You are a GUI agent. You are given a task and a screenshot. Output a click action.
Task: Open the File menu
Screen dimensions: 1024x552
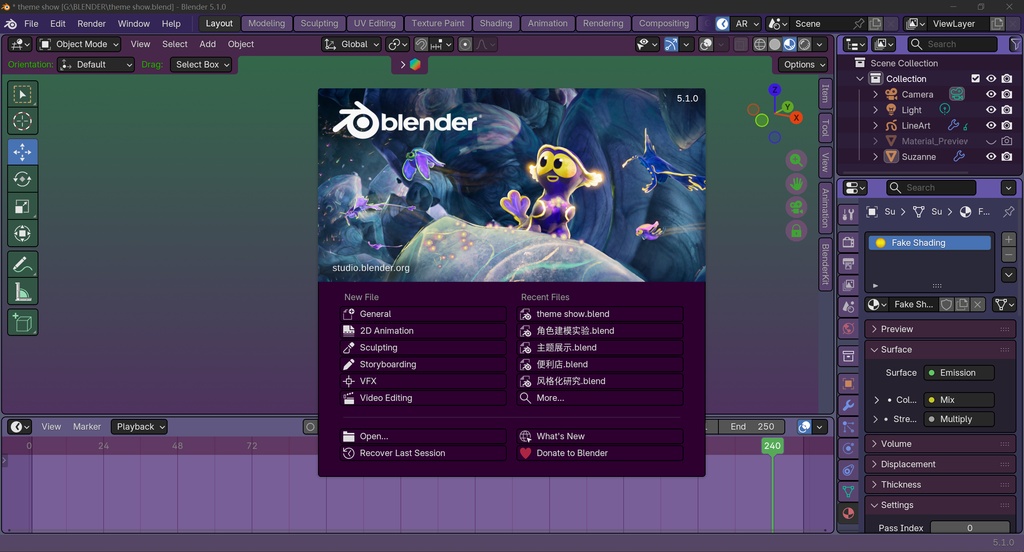click(31, 24)
